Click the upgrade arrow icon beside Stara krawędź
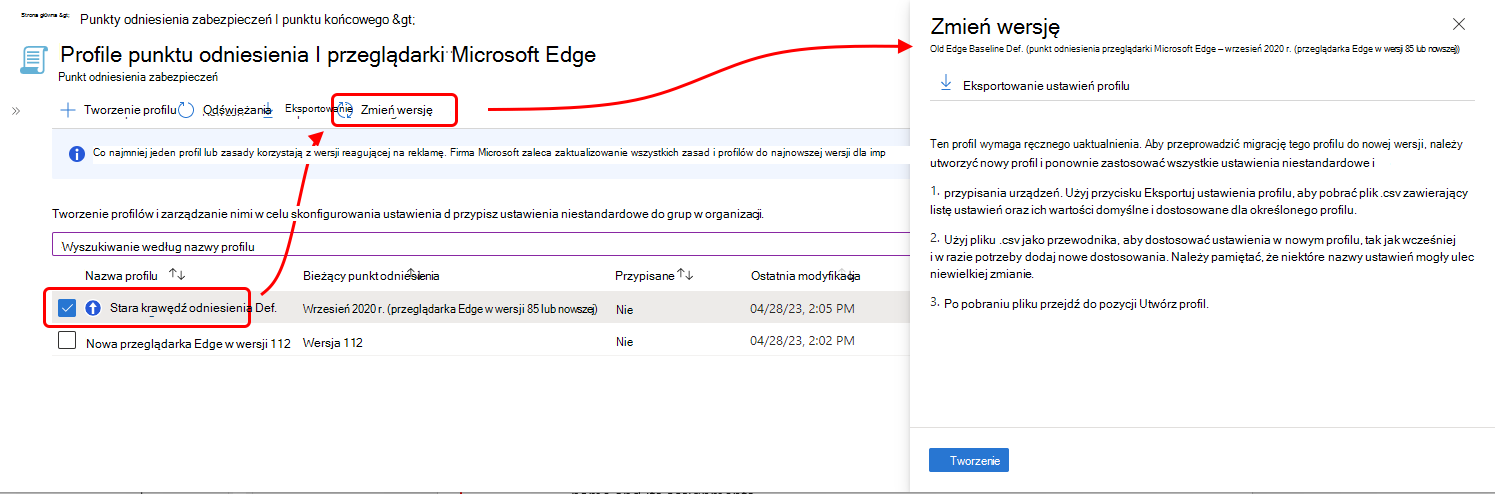The width and height of the screenshot is (1495, 494). point(94,309)
